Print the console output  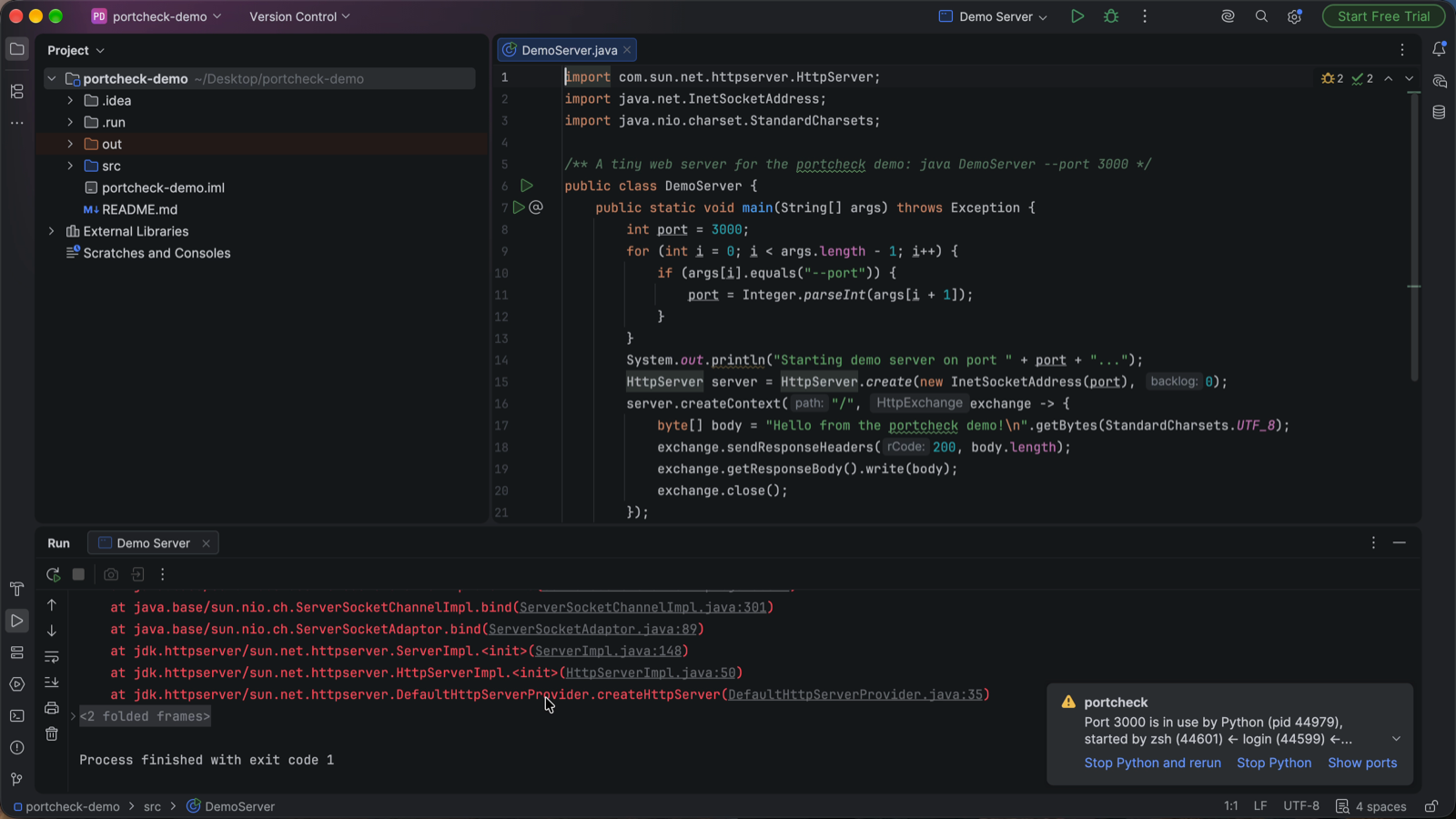pyautogui.click(x=52, y=708)
